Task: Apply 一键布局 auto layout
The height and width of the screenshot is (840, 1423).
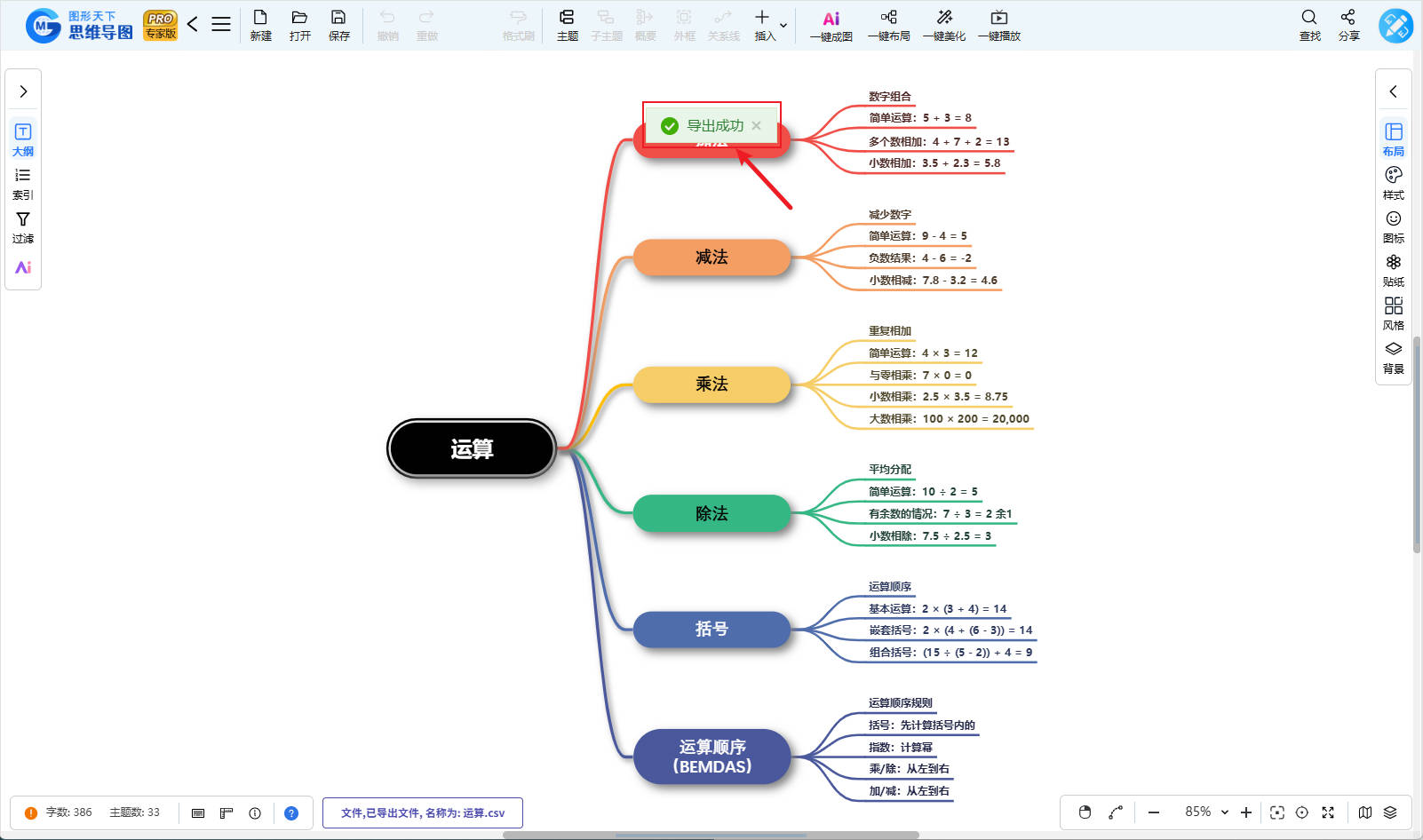Action: 888,25
